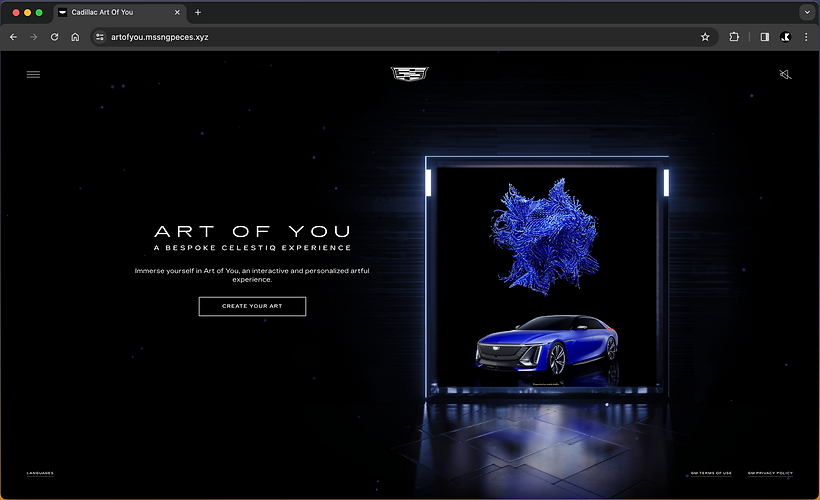Open the Languages link
This screenshot has height=500, width=820.
tap(40, 473)
